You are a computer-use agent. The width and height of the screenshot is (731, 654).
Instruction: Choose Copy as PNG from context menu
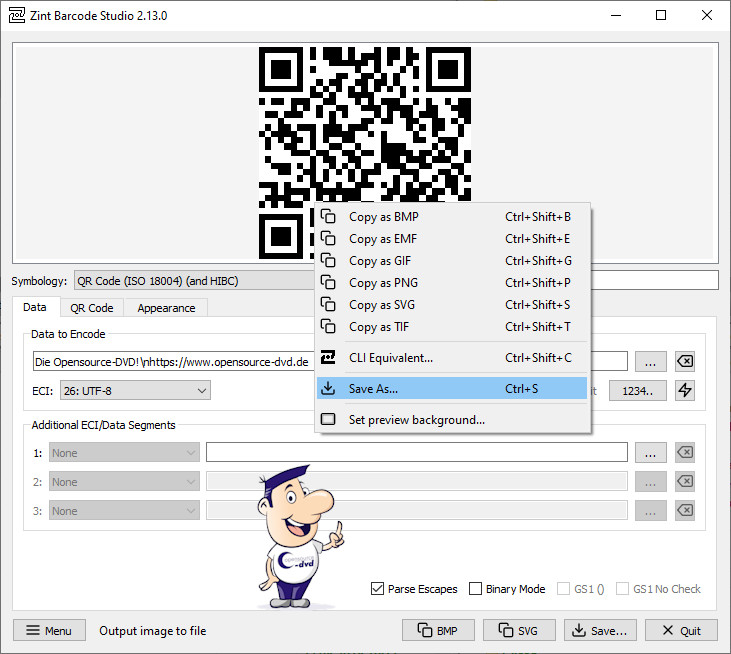pyautogui.click(x=383, y=283)
